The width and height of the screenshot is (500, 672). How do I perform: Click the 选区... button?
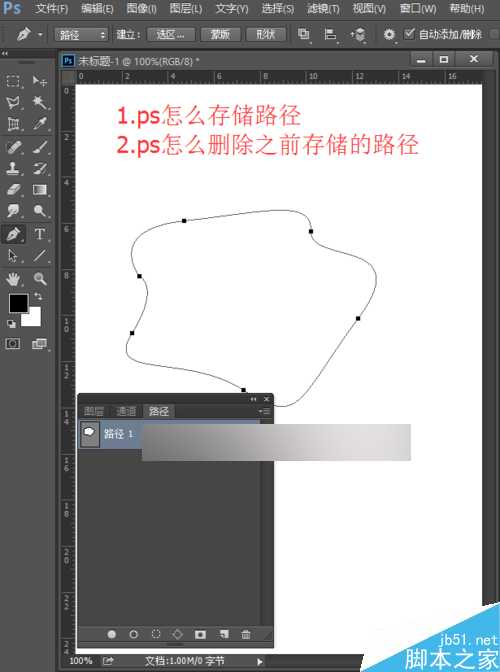click(171, 34)
